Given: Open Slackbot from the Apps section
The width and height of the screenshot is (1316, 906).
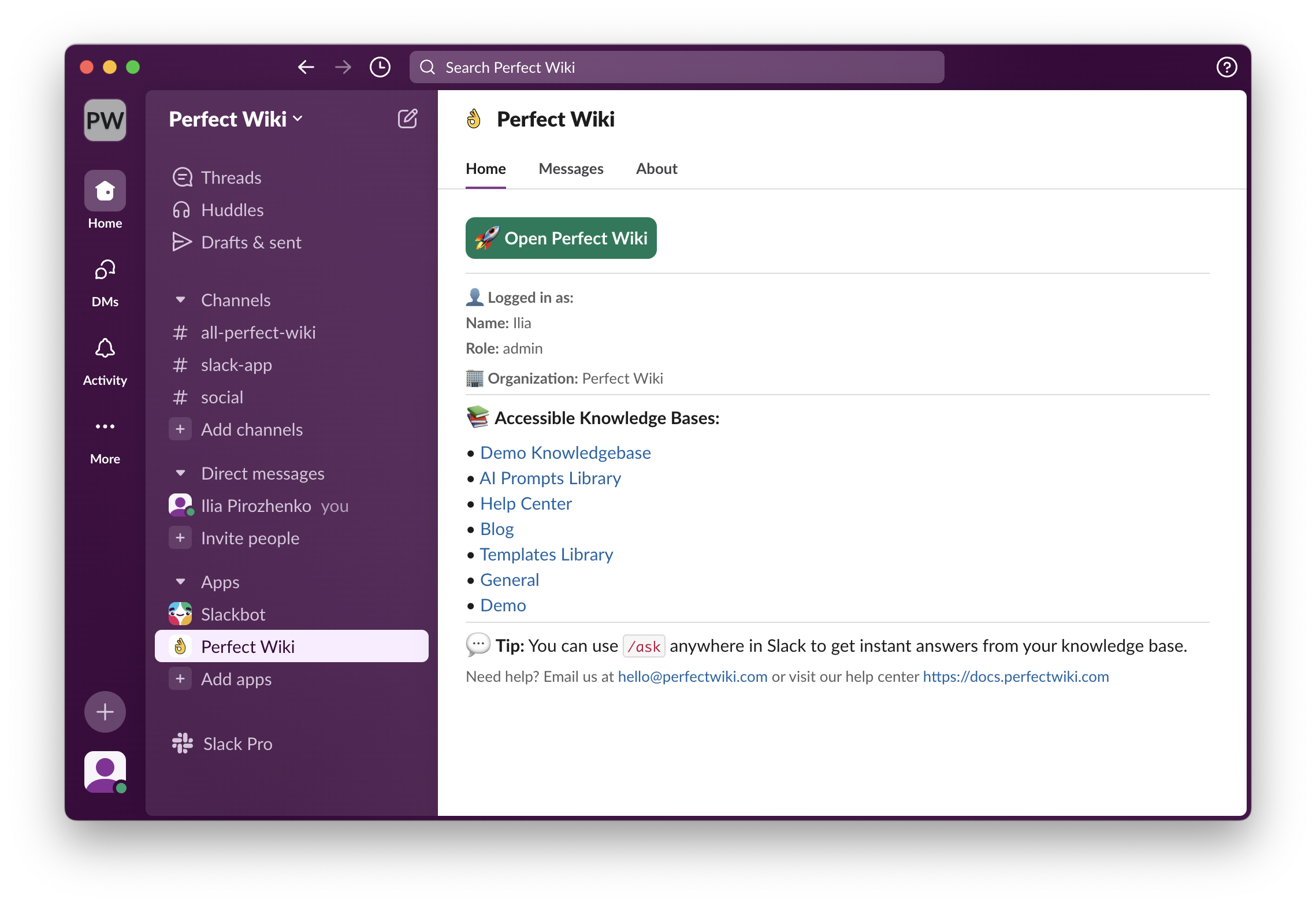Looking at the screenshot, I should coord(233,614).
